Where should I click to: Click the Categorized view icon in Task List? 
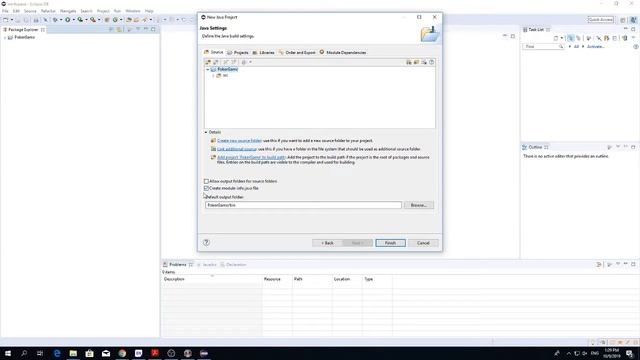571,38
